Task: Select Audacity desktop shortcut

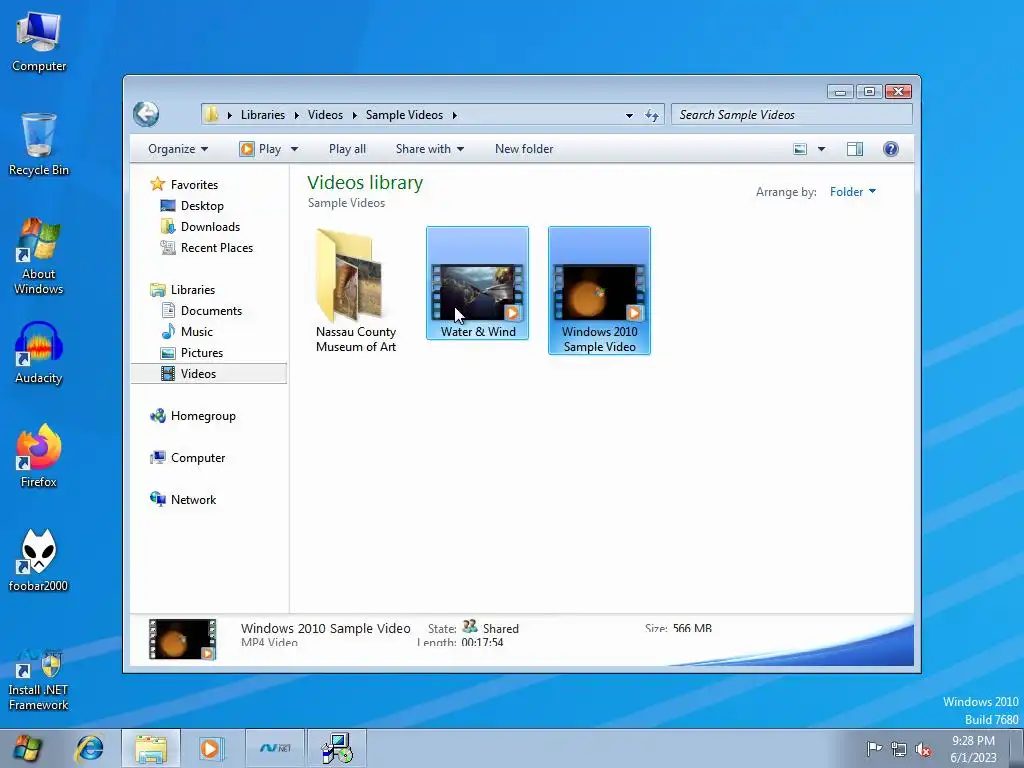Action: [x=39, y=353]
